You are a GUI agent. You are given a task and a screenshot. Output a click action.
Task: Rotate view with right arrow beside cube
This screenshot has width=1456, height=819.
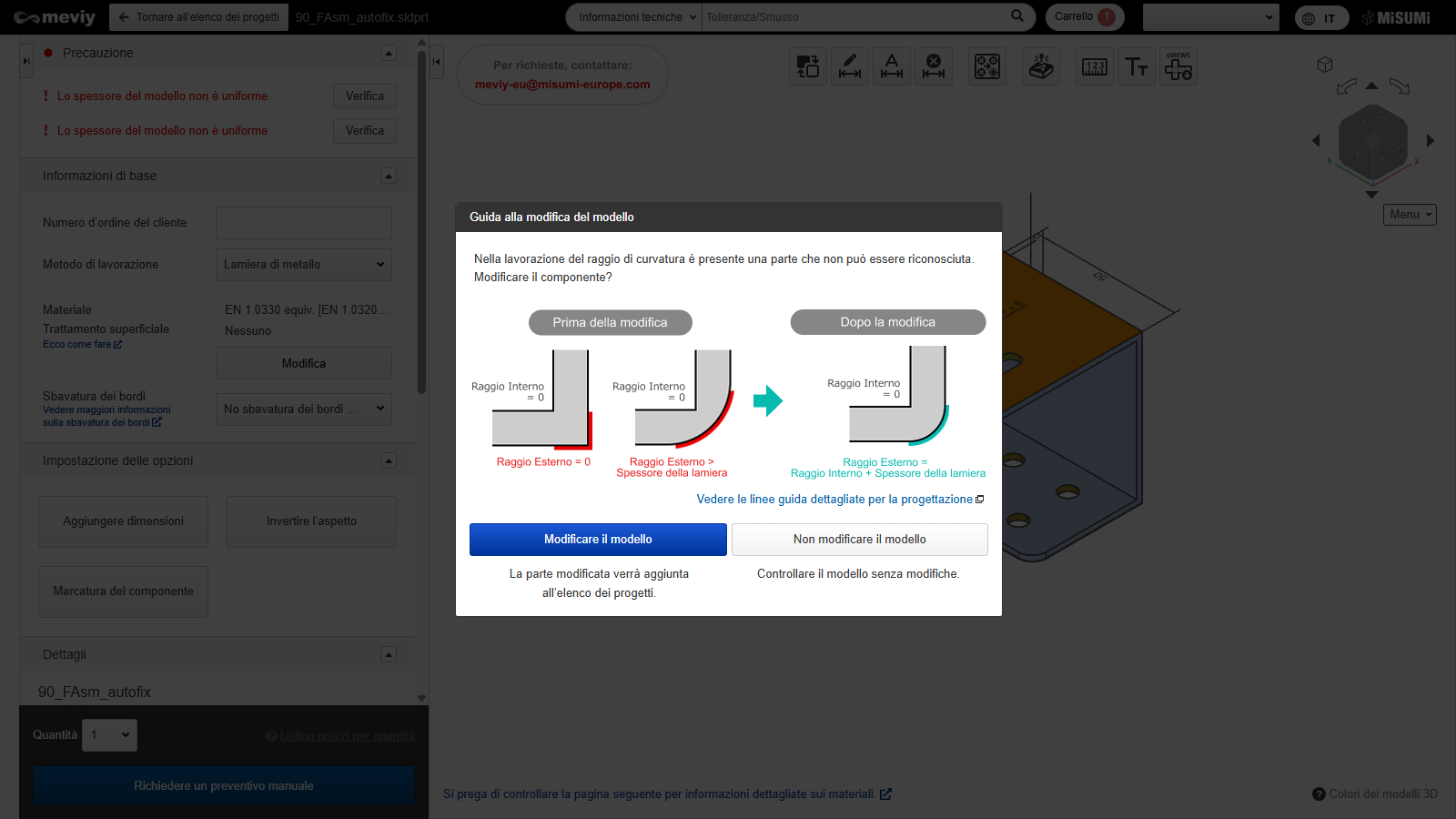point(1431,140)
